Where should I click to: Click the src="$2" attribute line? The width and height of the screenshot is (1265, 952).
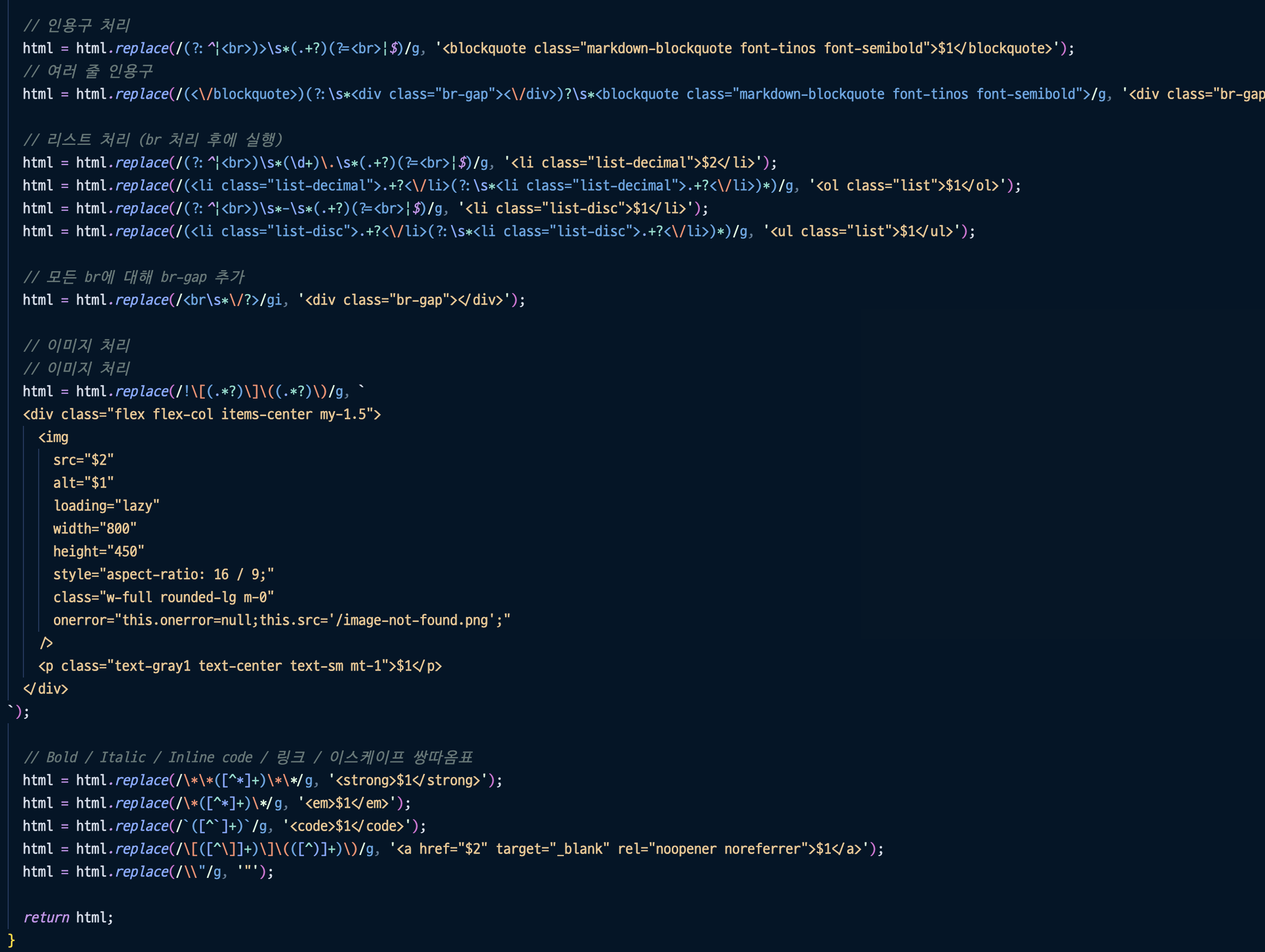click(x=83, y=460)
